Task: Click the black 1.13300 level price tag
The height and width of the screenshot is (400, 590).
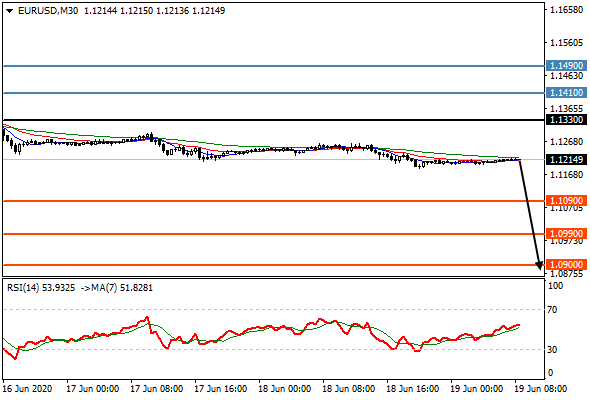Action: click(566, 120)
